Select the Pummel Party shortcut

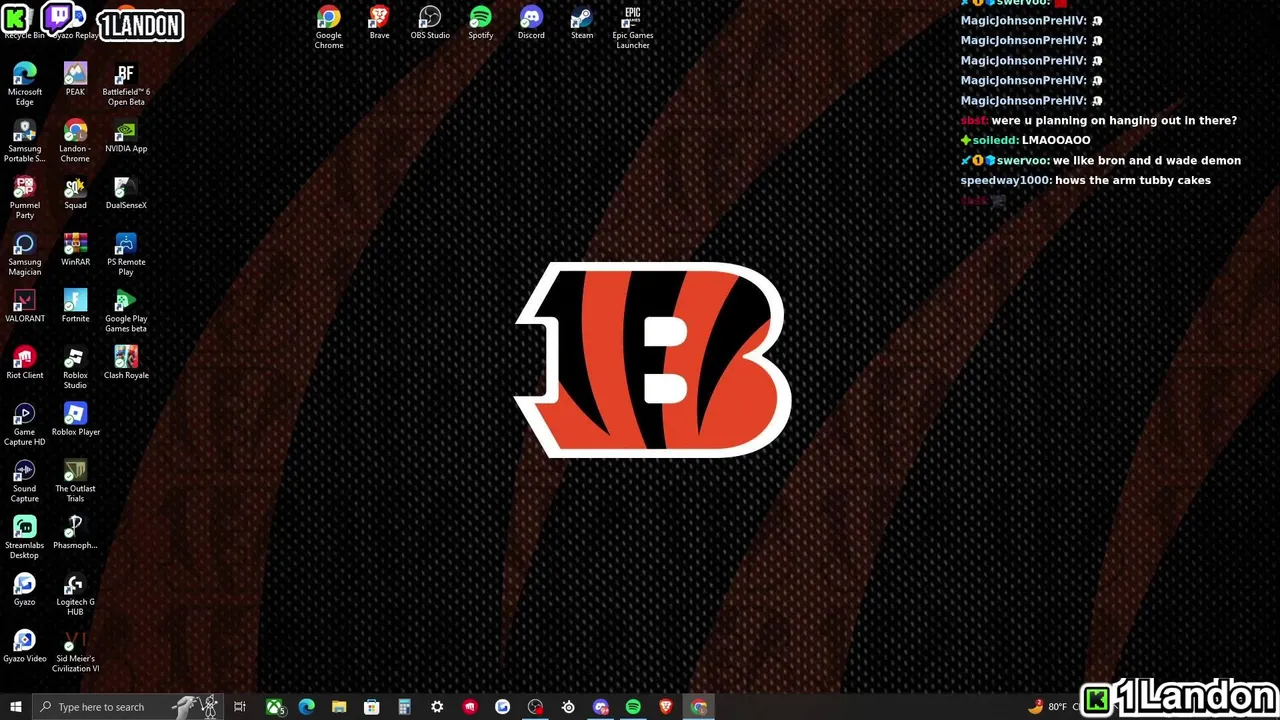point(25,198)
